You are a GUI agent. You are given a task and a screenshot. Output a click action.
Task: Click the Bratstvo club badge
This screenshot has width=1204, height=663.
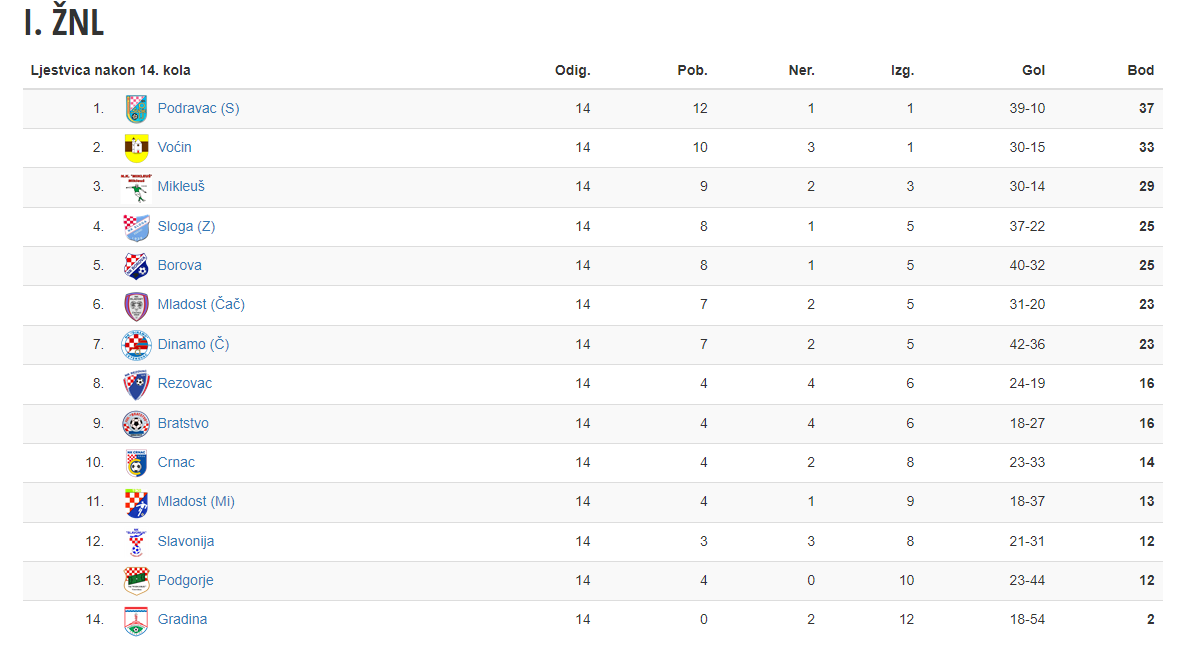tap(136, 424)
